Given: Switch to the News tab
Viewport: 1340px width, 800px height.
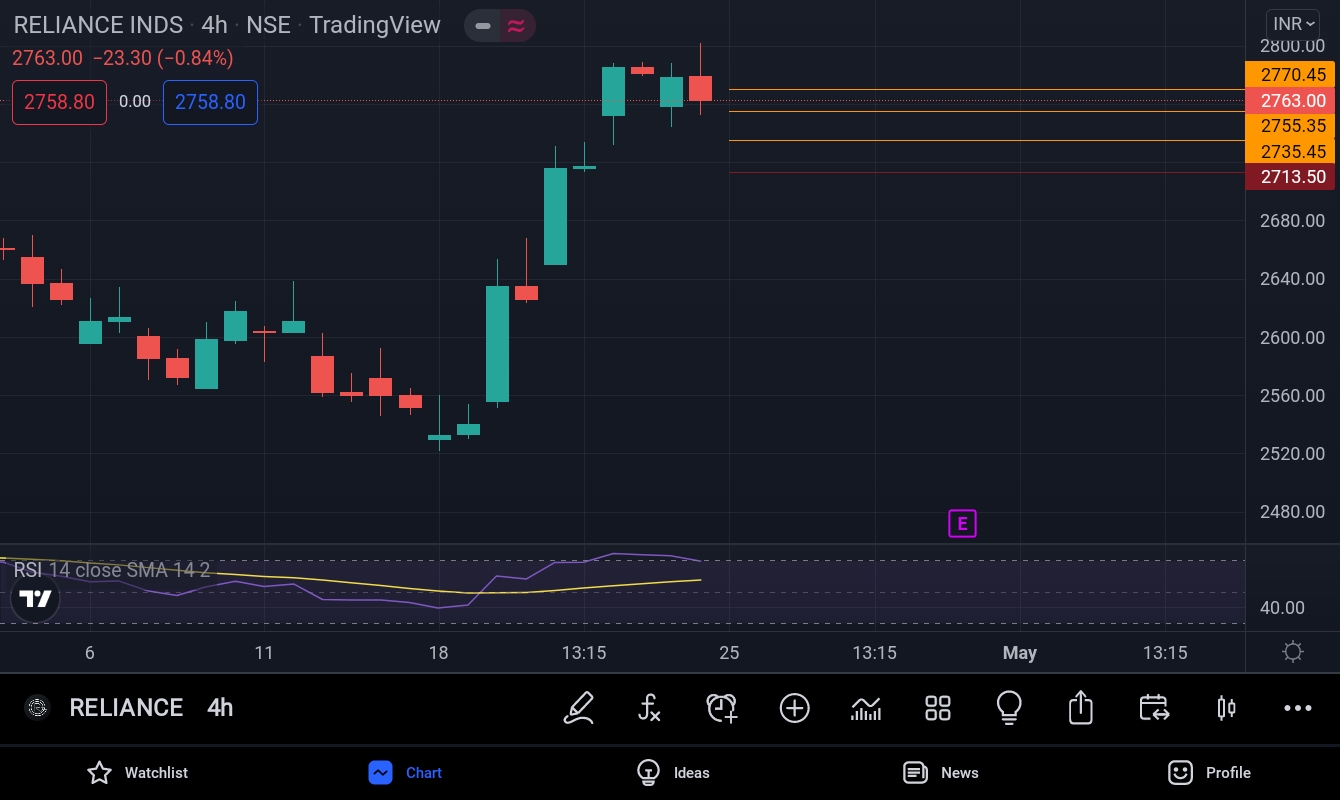Looking at the screenshot, I should (x=940, y=772).
